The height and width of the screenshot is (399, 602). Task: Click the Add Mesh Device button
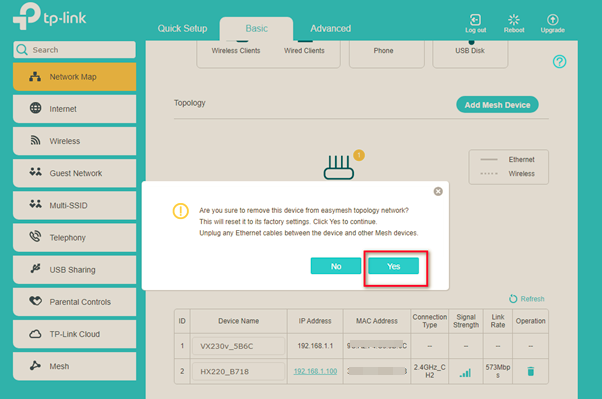coord(497,105)
